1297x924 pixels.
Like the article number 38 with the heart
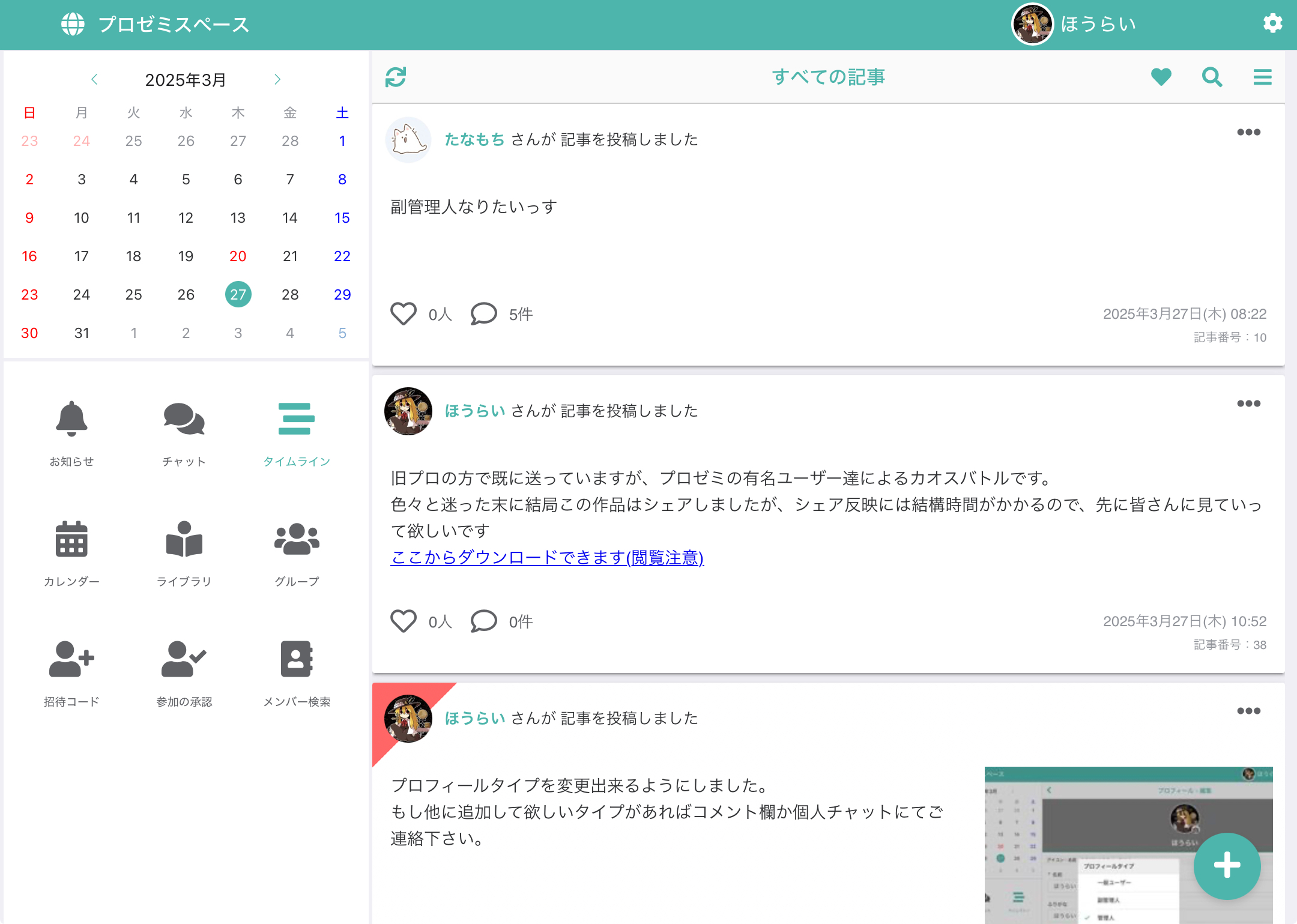(x=404, y=621)
